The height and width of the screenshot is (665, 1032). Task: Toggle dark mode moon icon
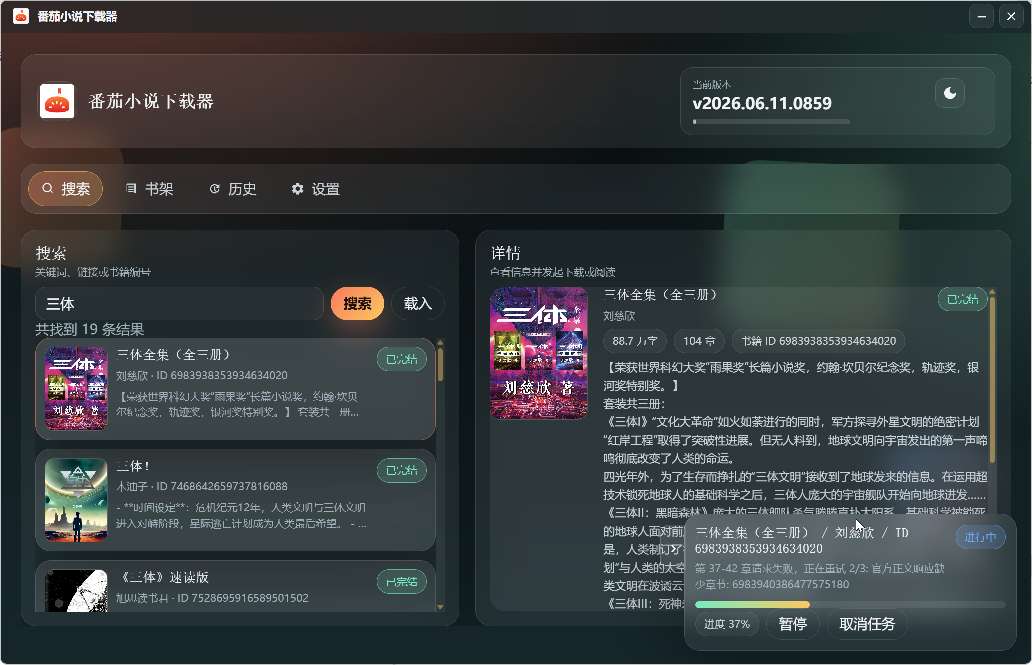click(950, 93)
